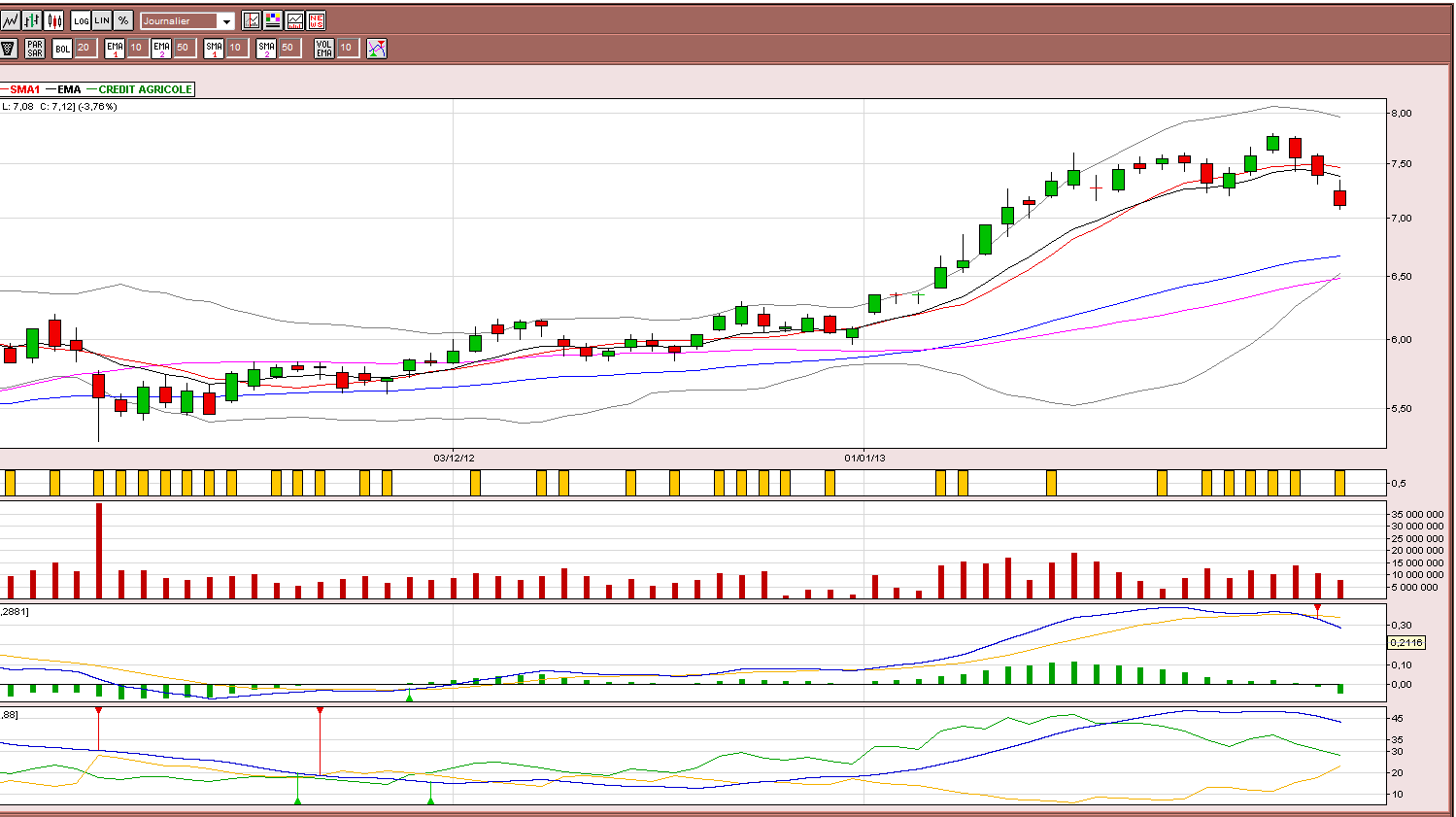The height and width of the screenshot is (817, 1456).
Task: Switch to line chart display
Action: click(10, 20)
